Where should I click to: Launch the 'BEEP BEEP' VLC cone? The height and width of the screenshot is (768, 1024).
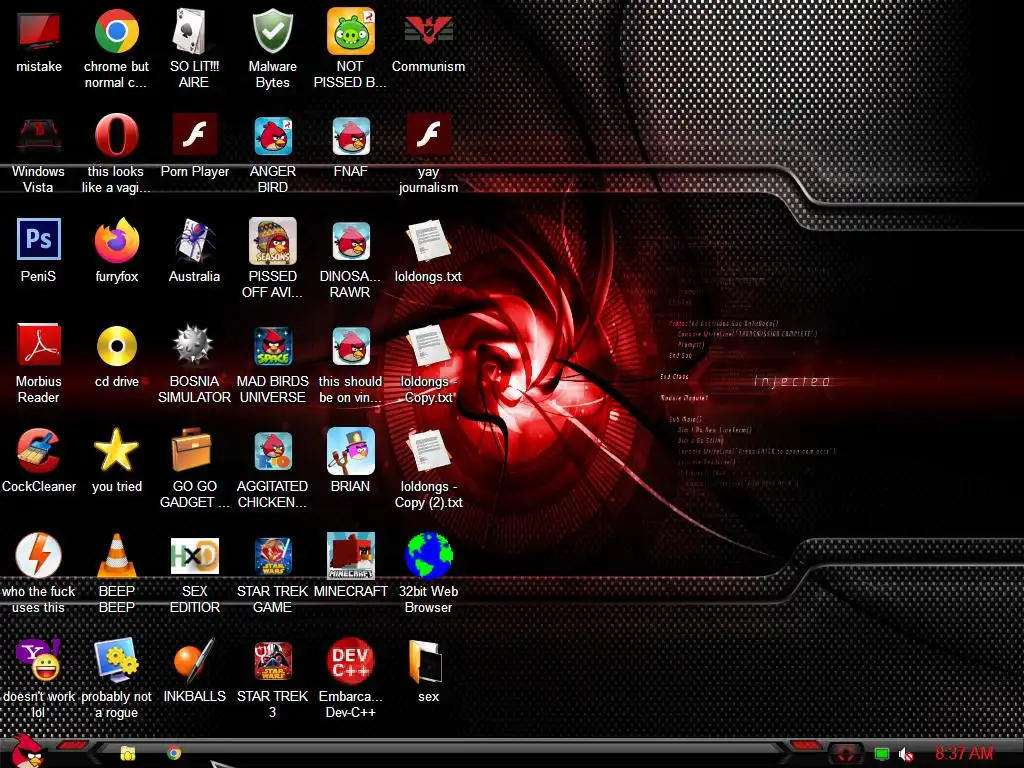116,556
